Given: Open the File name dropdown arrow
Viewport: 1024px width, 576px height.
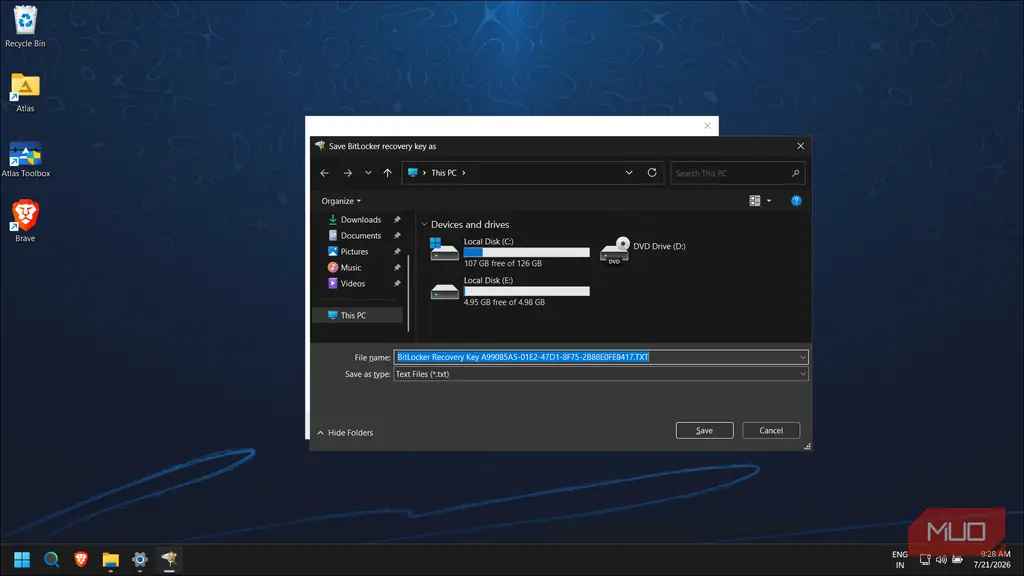Looking at the screenshot, I should pos(803,357).
